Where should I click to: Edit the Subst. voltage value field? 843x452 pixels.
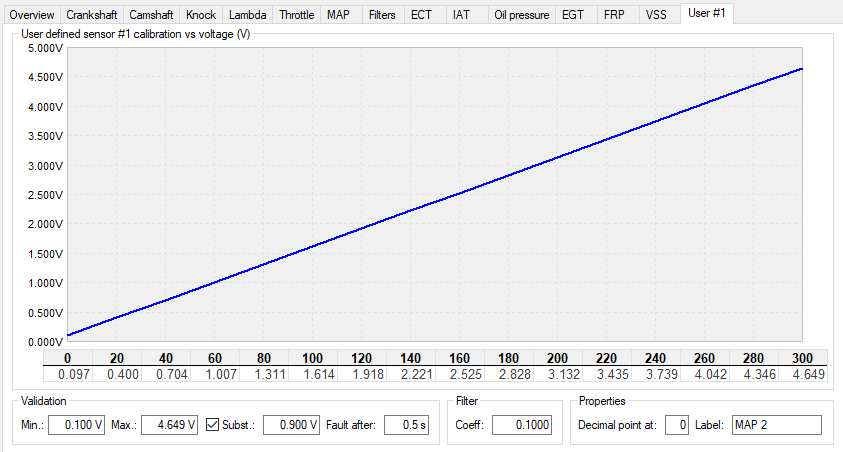(291, 425)
